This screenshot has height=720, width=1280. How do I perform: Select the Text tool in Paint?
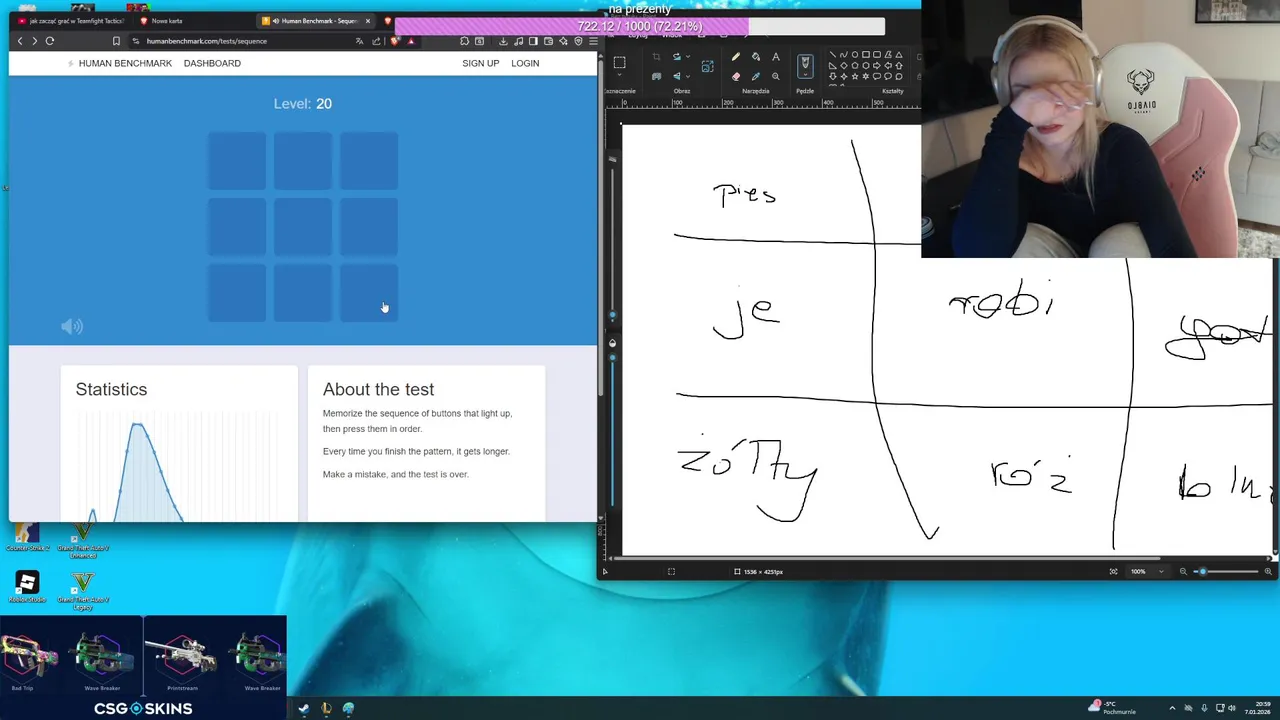[776, 57]
